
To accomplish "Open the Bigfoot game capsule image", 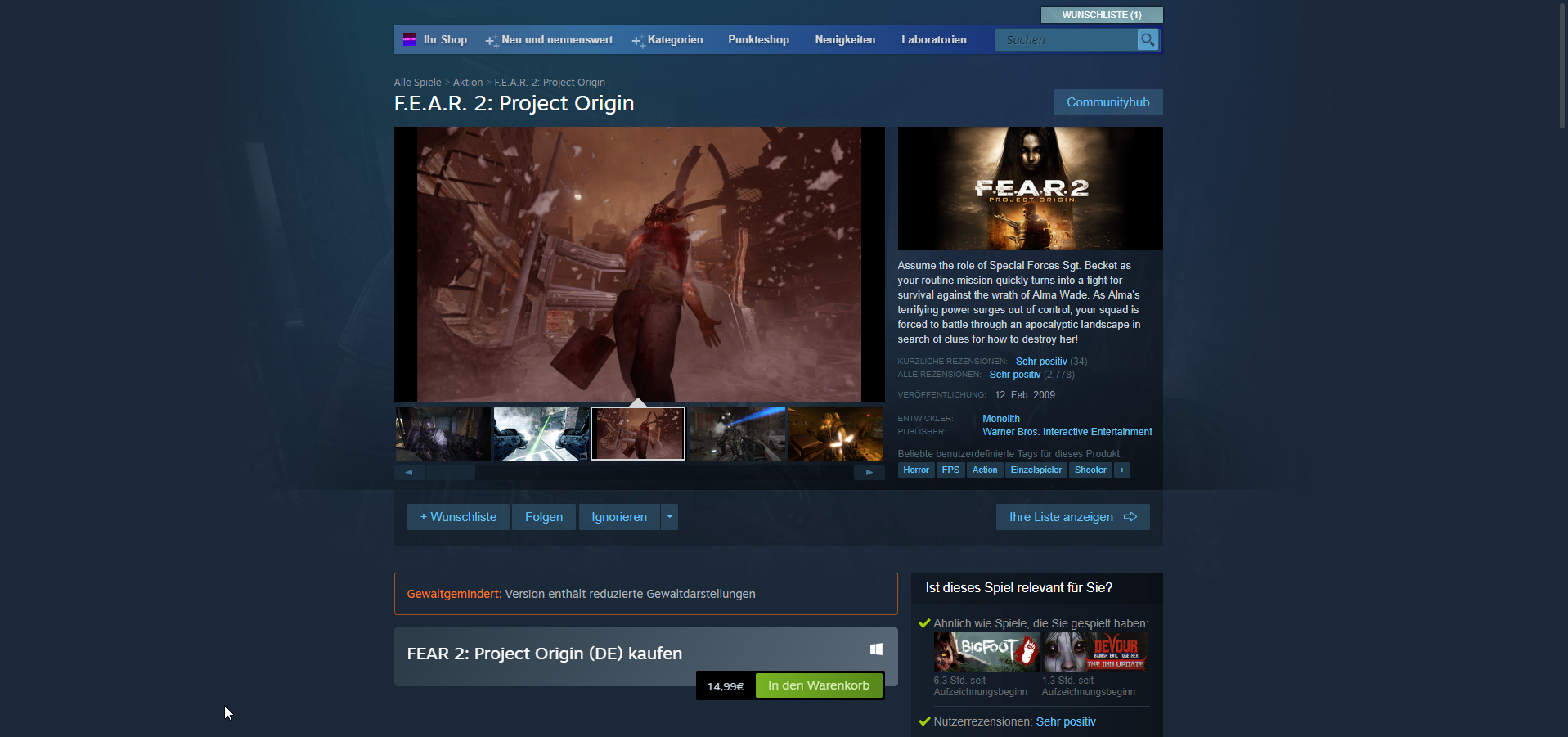I will [986, 652].
